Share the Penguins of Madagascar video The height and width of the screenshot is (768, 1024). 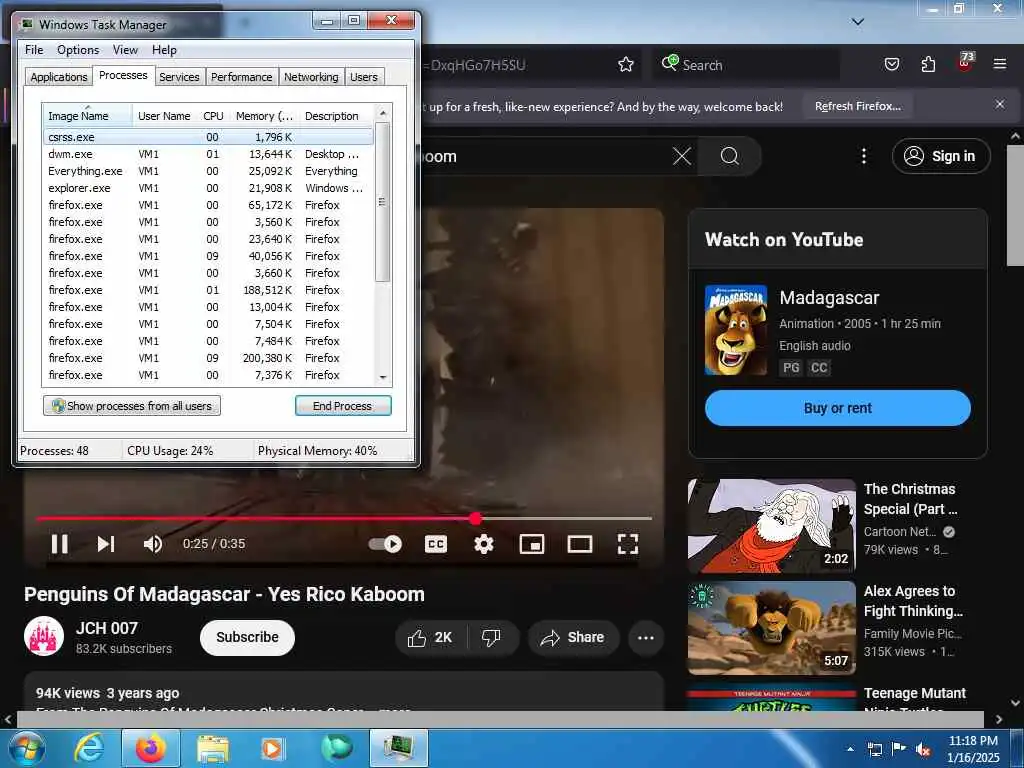(573, 638)
